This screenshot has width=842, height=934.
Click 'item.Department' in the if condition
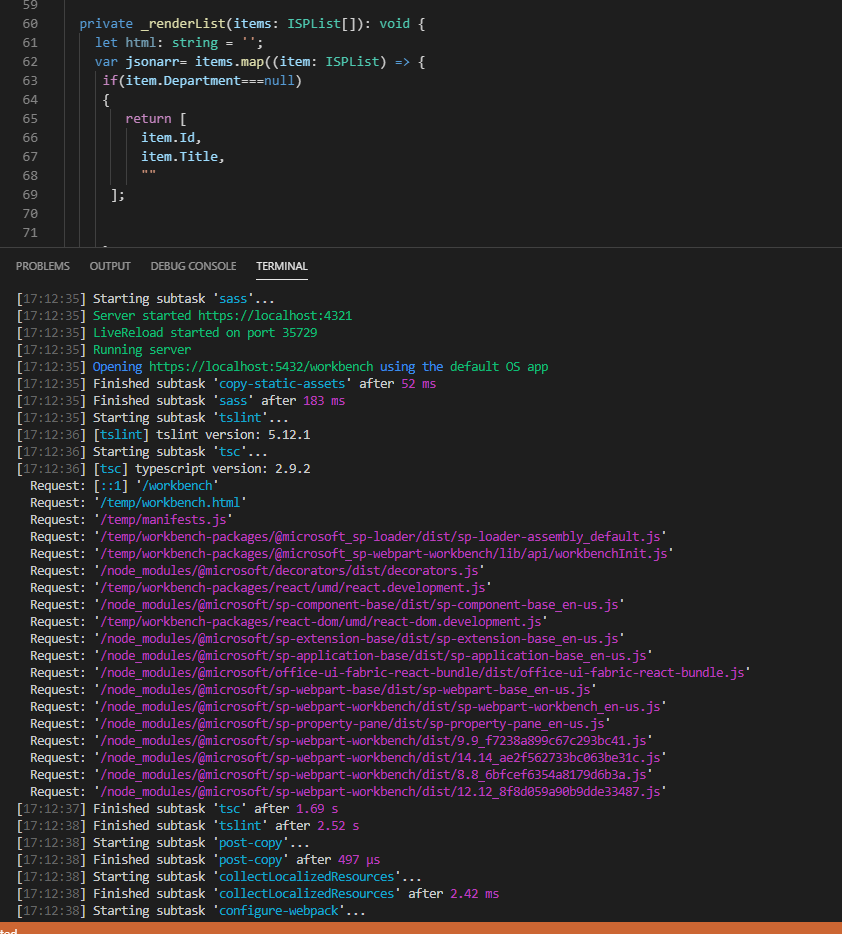coord(183,81)
